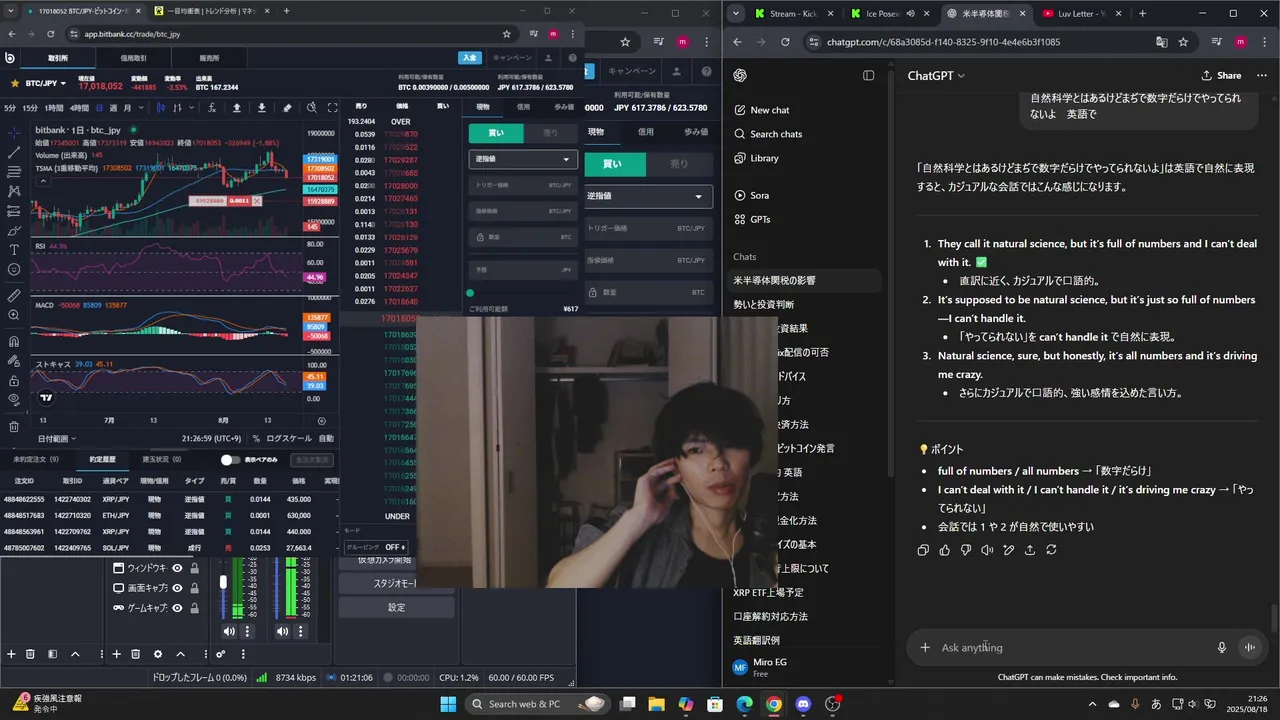Image resolution: width=1280 pixels, height=720 pixels.
Task: Toggle visibility of ウィンドウキャプチャ source in OBS
Action: (177, 568)
